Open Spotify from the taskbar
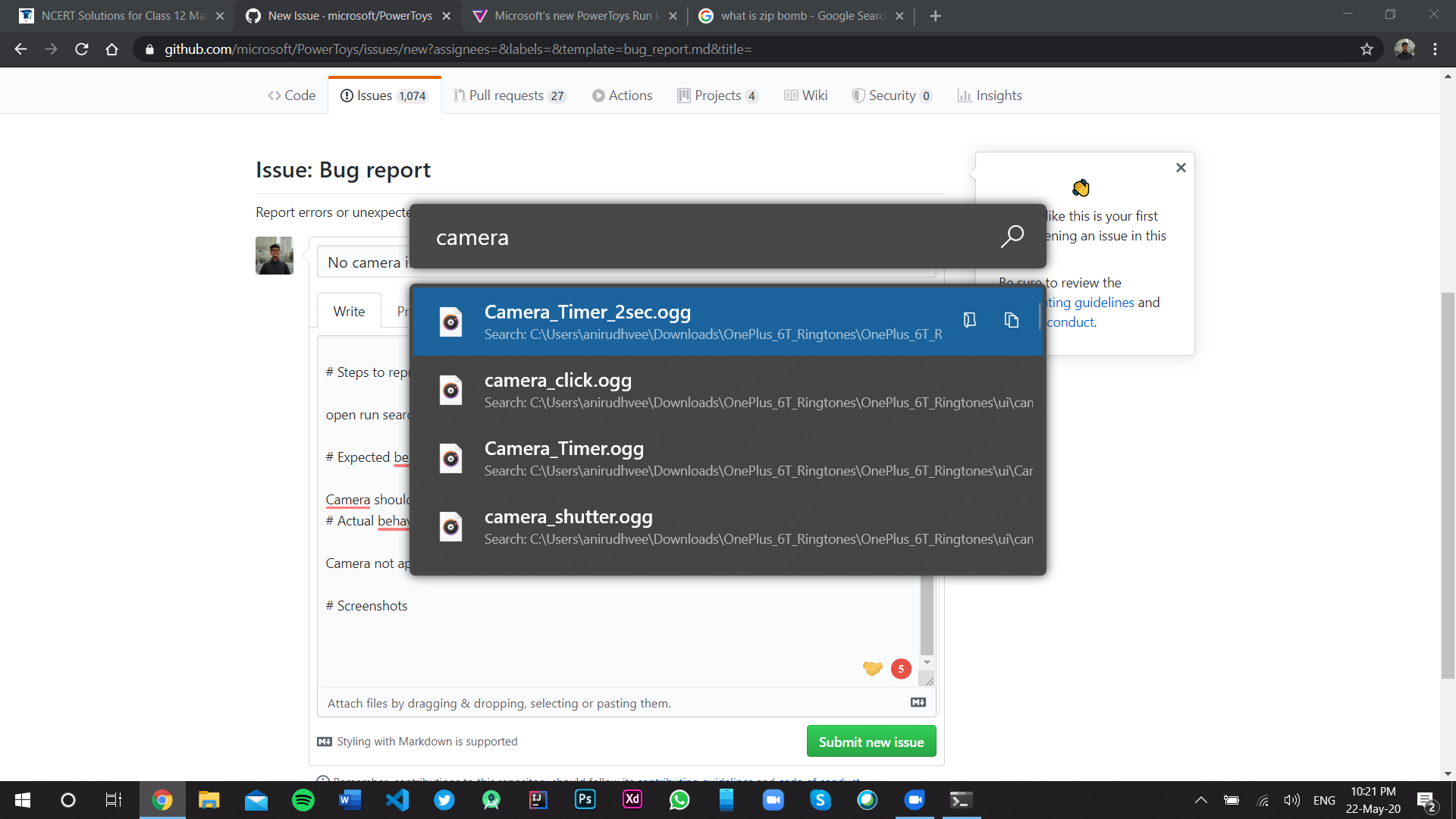This screenshot has width=1456, height=819. pos(303,800)
